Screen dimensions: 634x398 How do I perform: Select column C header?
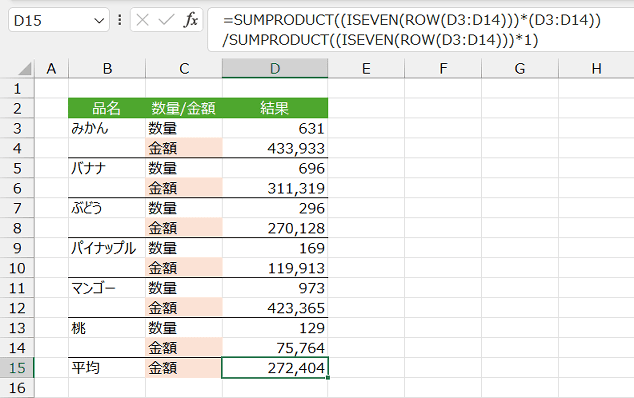tap(184, 68)
